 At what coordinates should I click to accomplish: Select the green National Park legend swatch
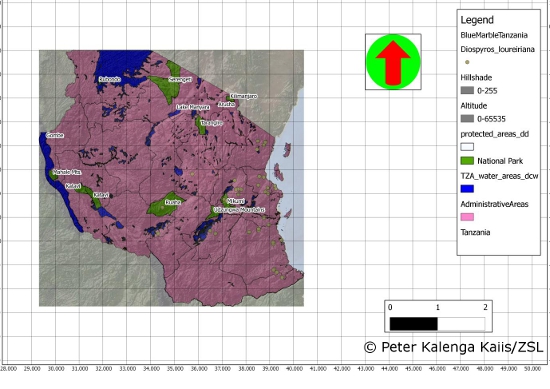pos(467,161)
